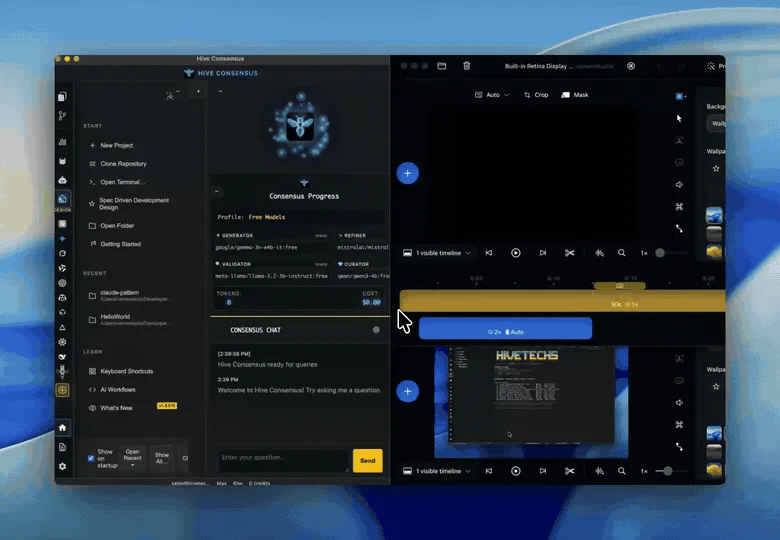Click the yellow Send button
780x540 pixels.
tap(368, 460)
